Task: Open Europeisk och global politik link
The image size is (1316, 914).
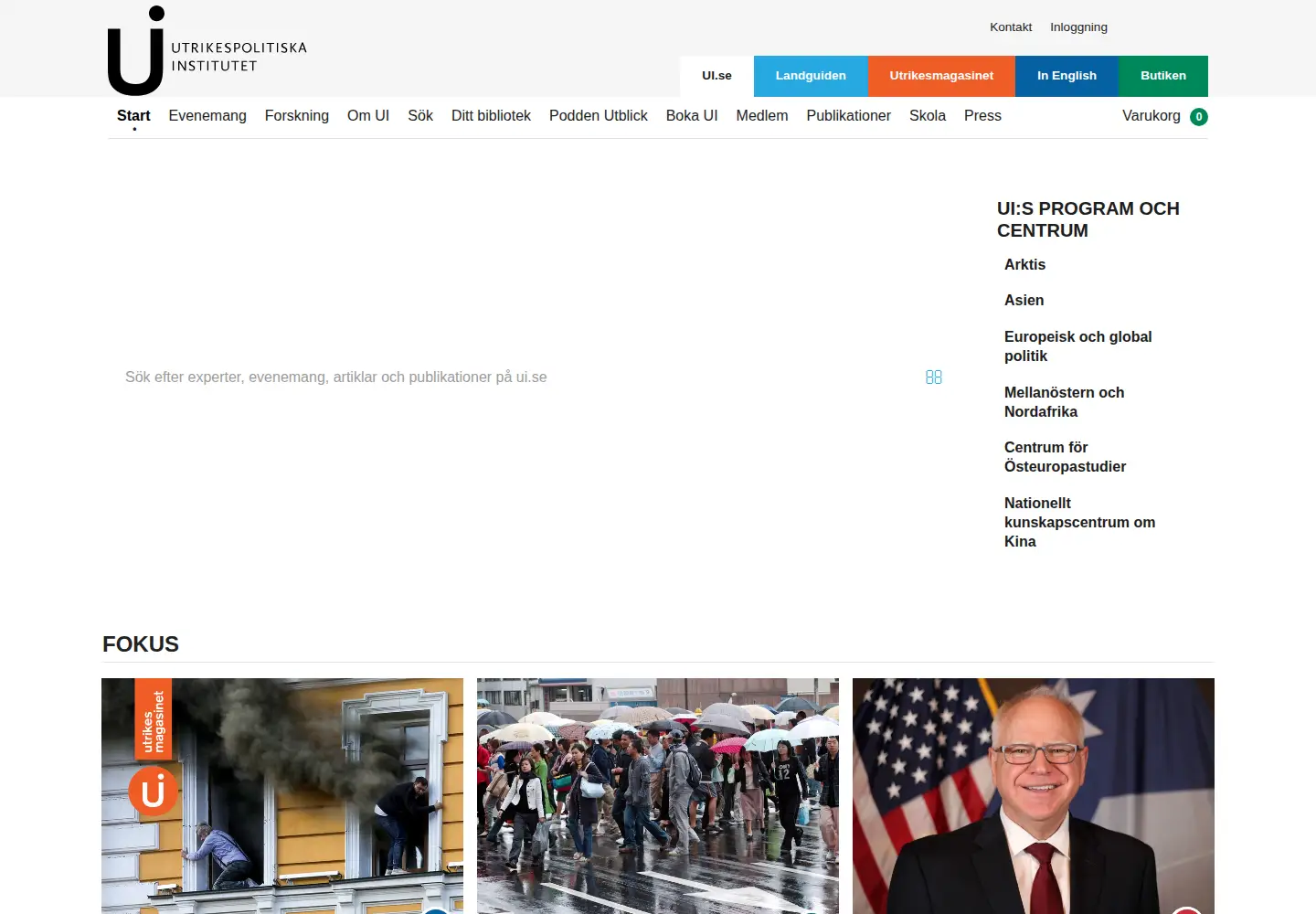Action: pyautogui.click(x=1078, y=346)
